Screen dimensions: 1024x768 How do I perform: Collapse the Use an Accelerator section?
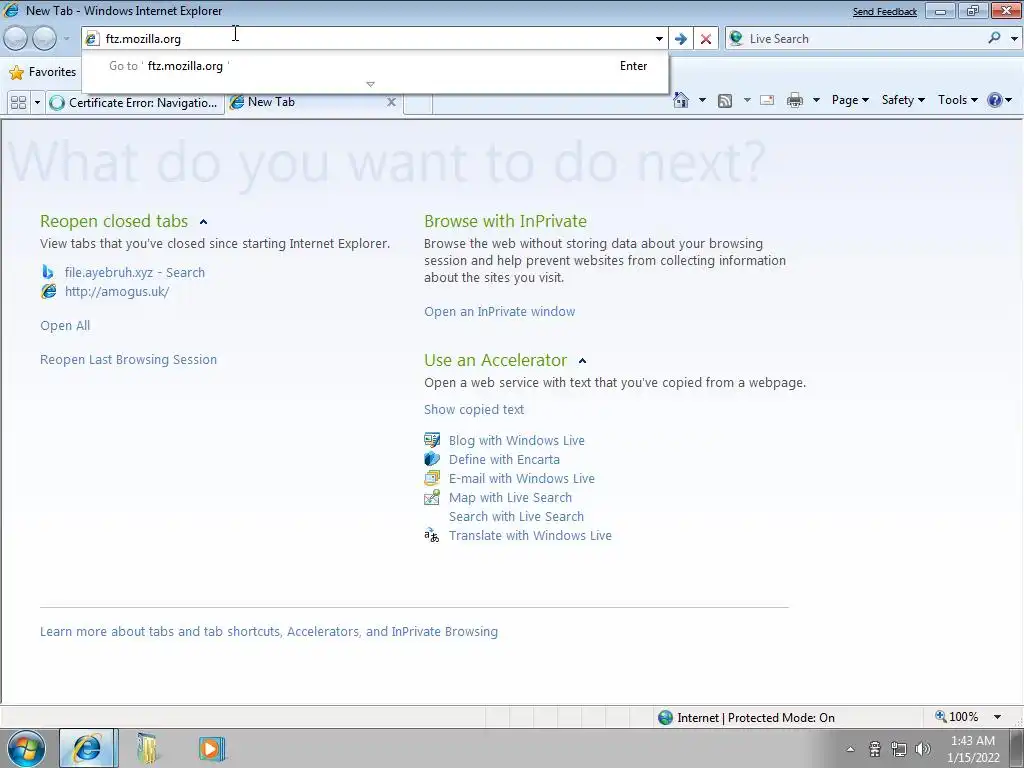583,360
